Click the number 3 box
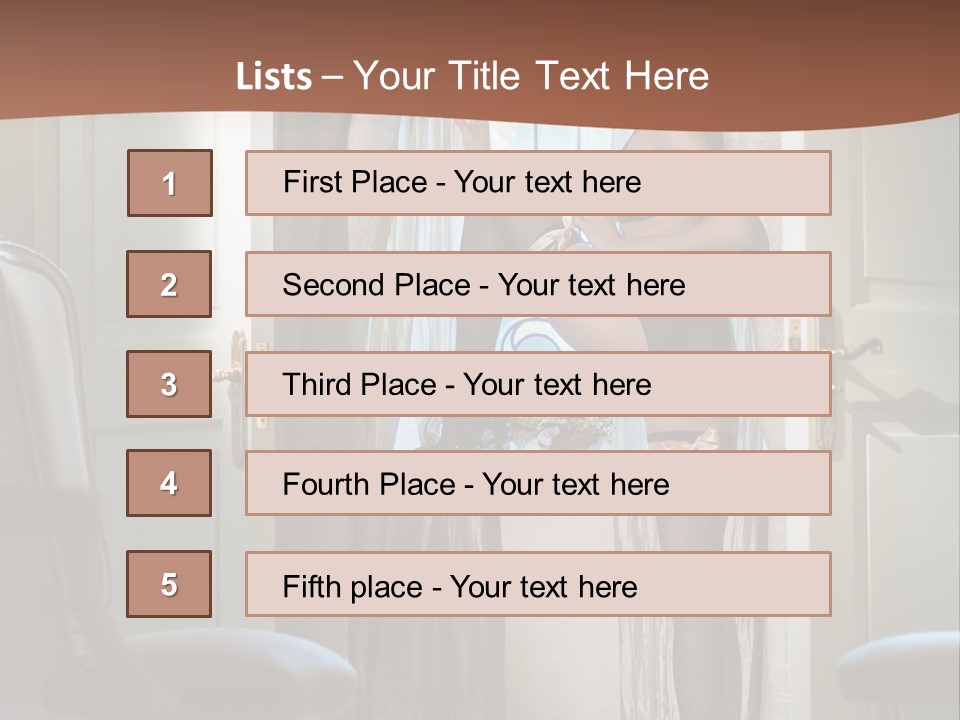The image size is (960, 720). (169, 384)
